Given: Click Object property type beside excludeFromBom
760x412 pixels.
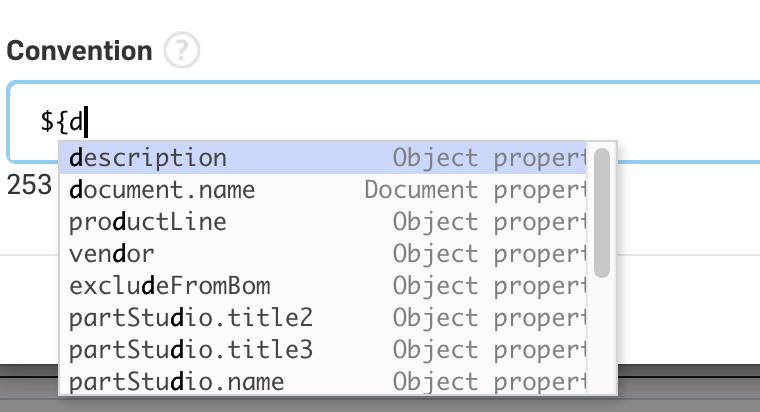Looking at the screenshot, I should [x=489, y=286].
